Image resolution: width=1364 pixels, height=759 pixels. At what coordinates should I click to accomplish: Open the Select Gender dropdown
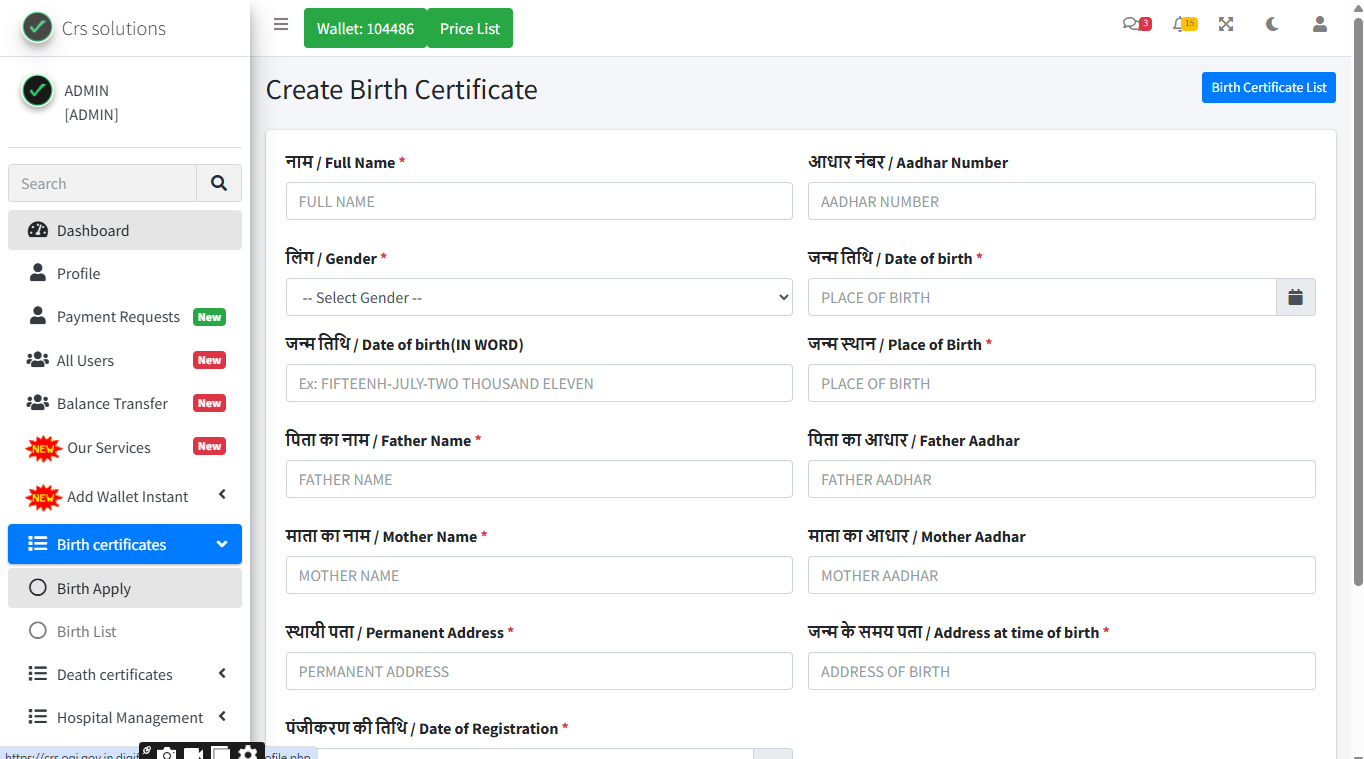pos(539,297)
